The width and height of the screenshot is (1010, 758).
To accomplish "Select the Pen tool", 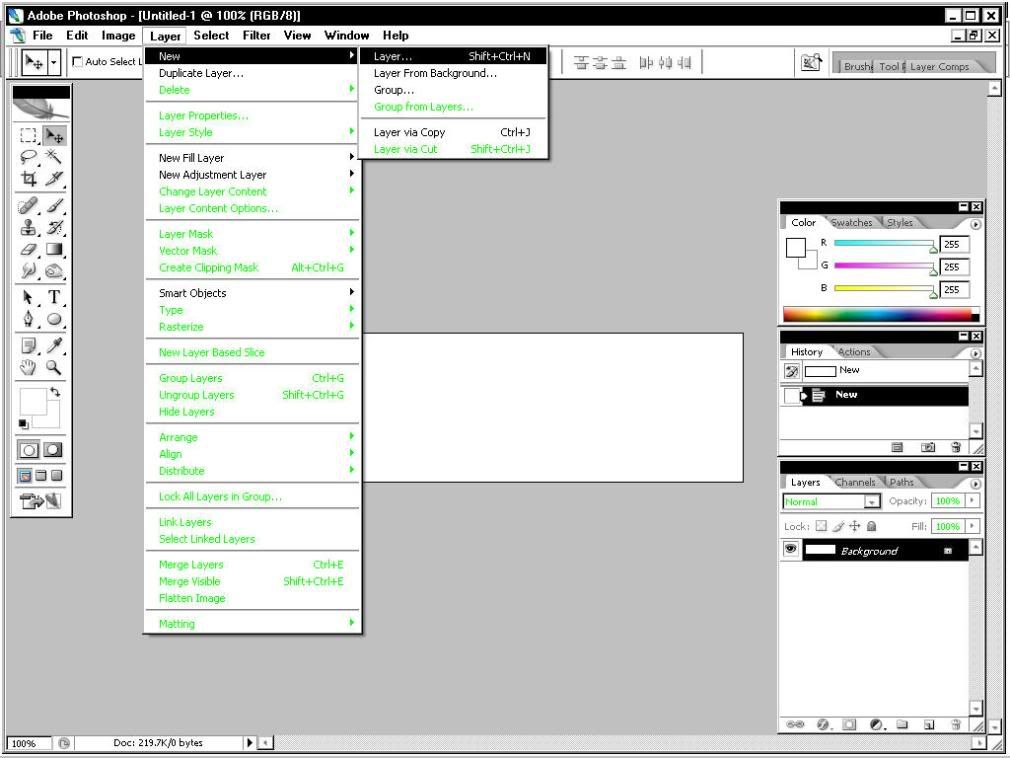I will [x=28, y=319].
